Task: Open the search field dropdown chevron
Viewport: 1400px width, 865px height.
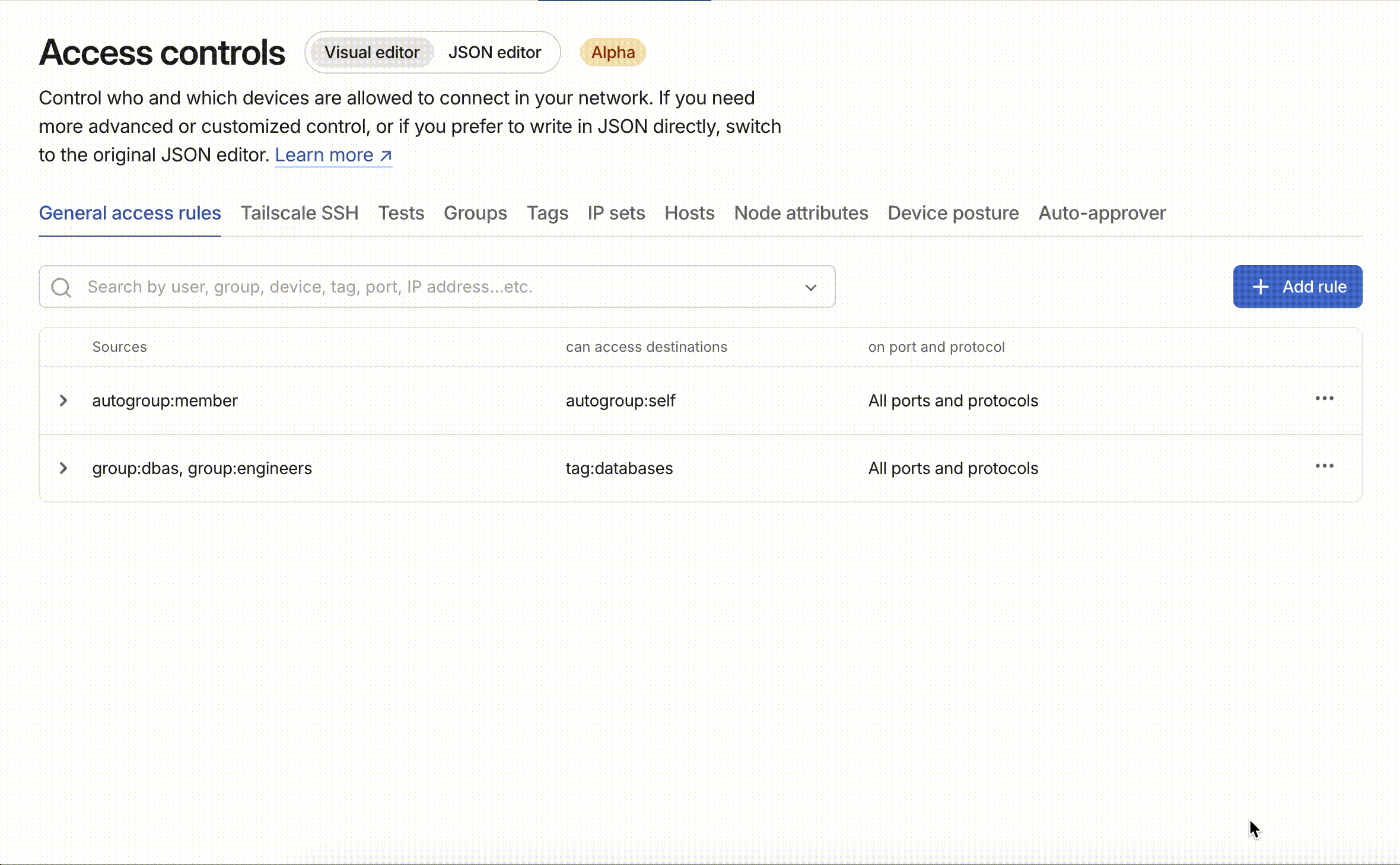Action: [810, 287]
